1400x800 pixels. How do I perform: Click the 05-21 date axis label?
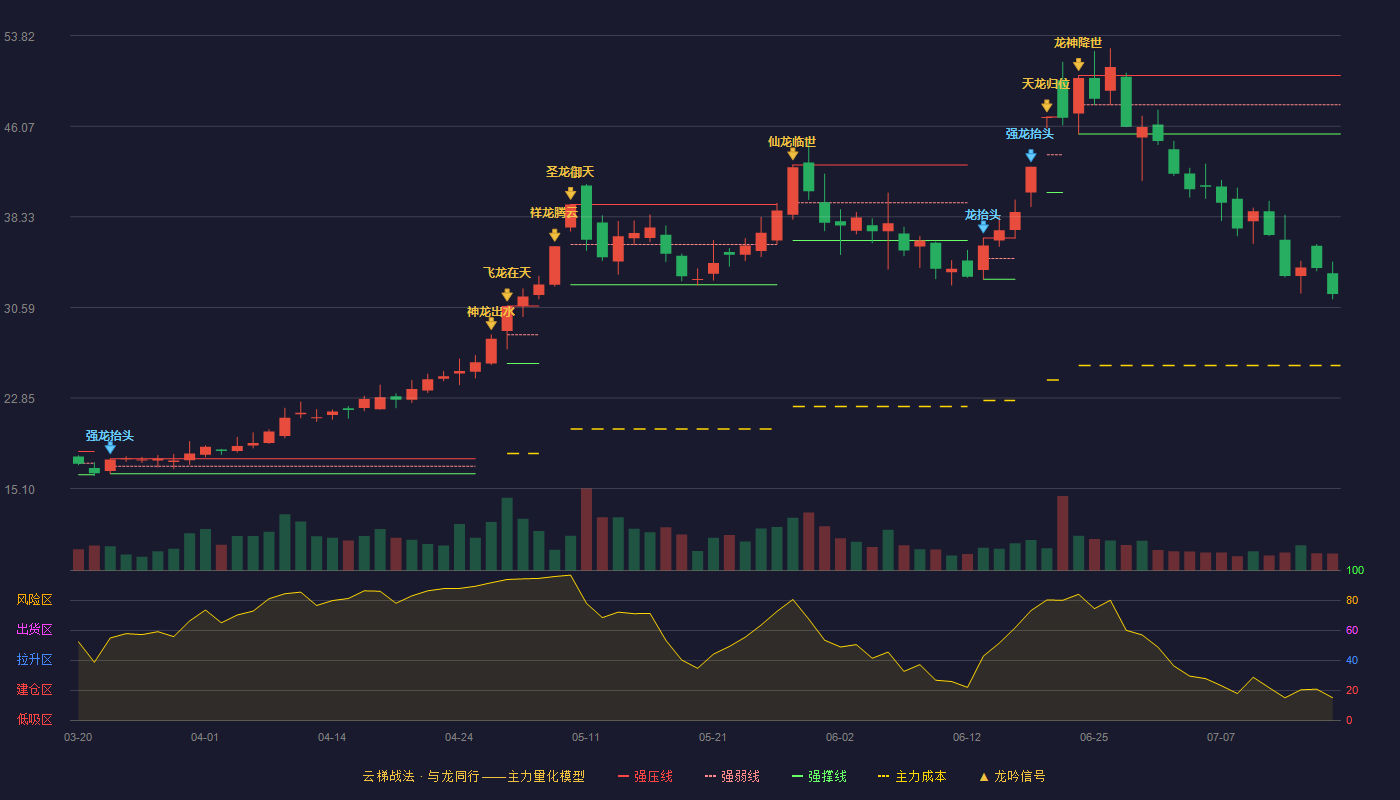pyautogui.click(x=713, y=737)
